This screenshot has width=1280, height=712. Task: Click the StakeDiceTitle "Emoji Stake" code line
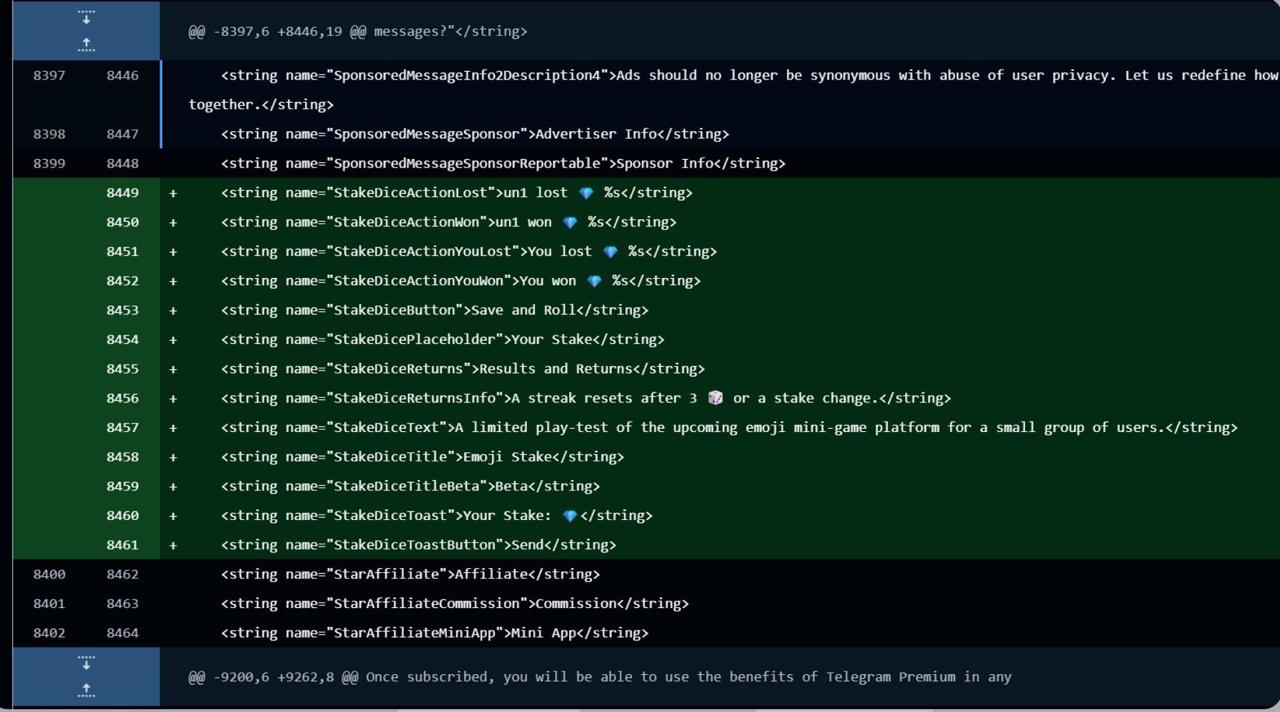click(422, 457)
